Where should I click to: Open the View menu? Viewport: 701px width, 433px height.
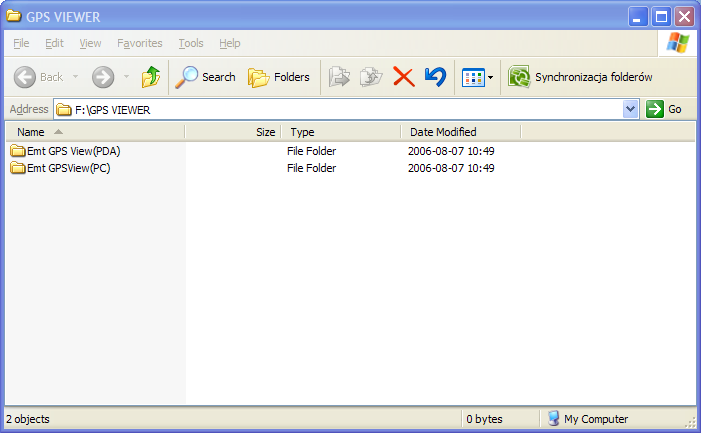point(90,43)
